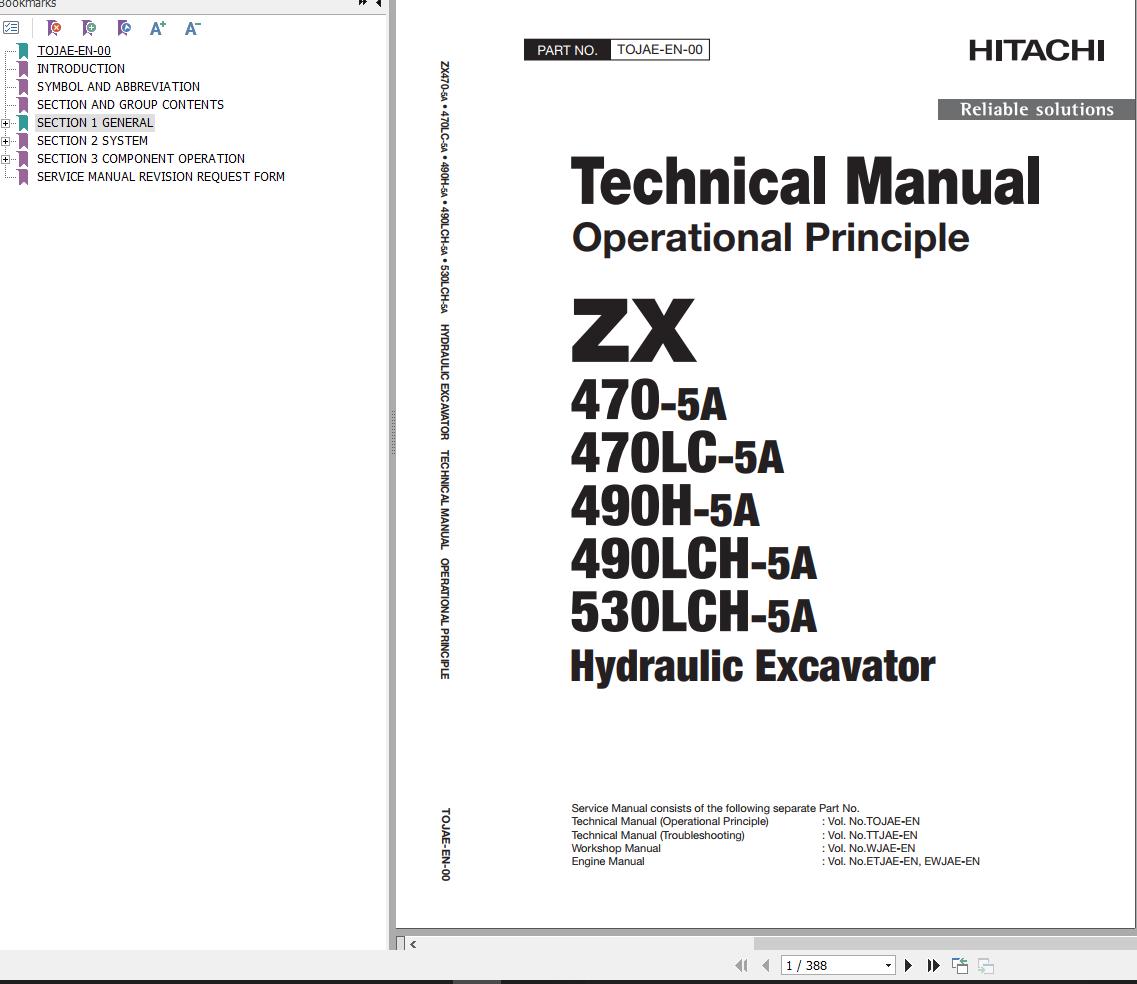This screenshot has width=1137, height=984.
Task: Open the page number dropdown arrow
Action: 888,966
